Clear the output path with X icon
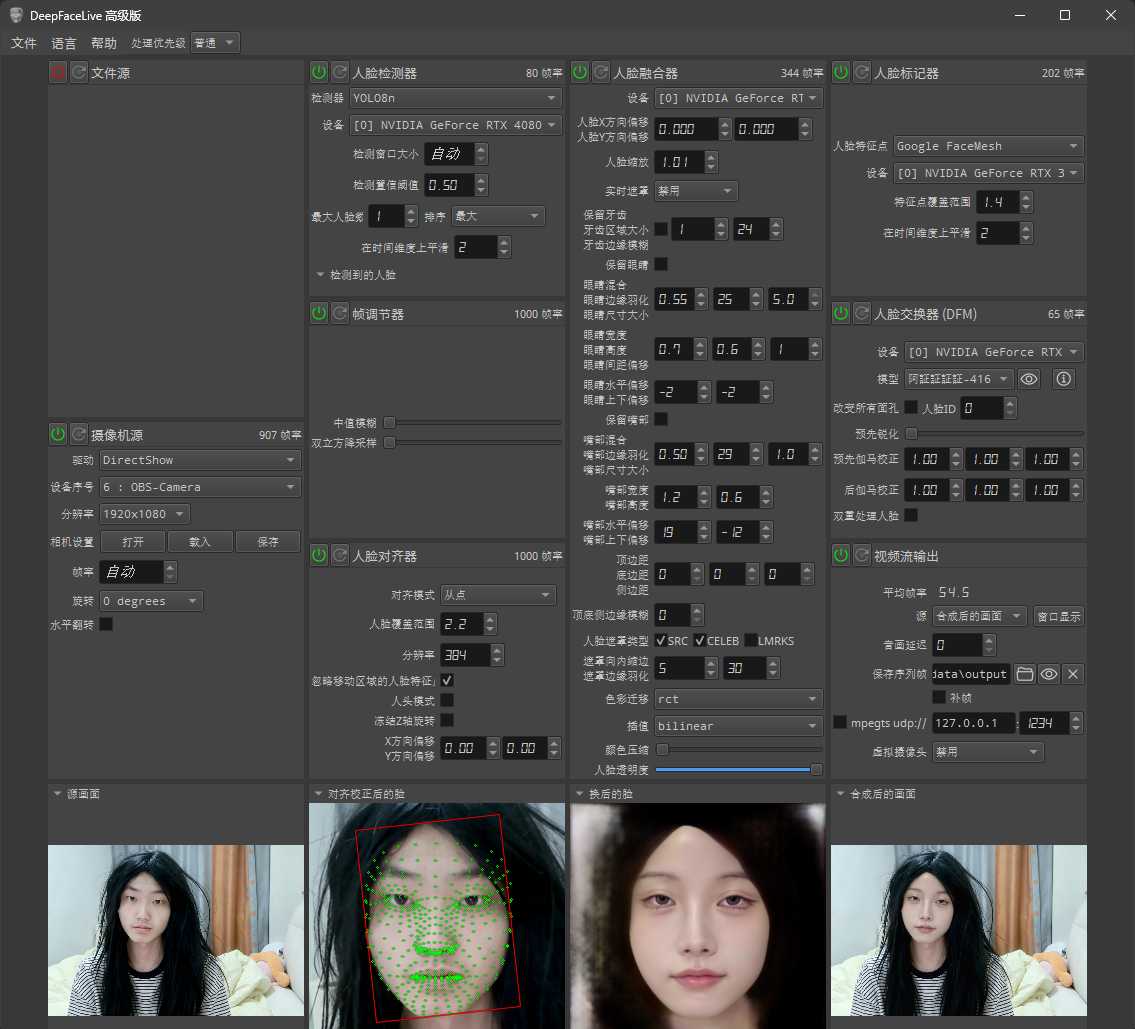Screen dimensions: 1135x1029 [x=1073, y=674]
